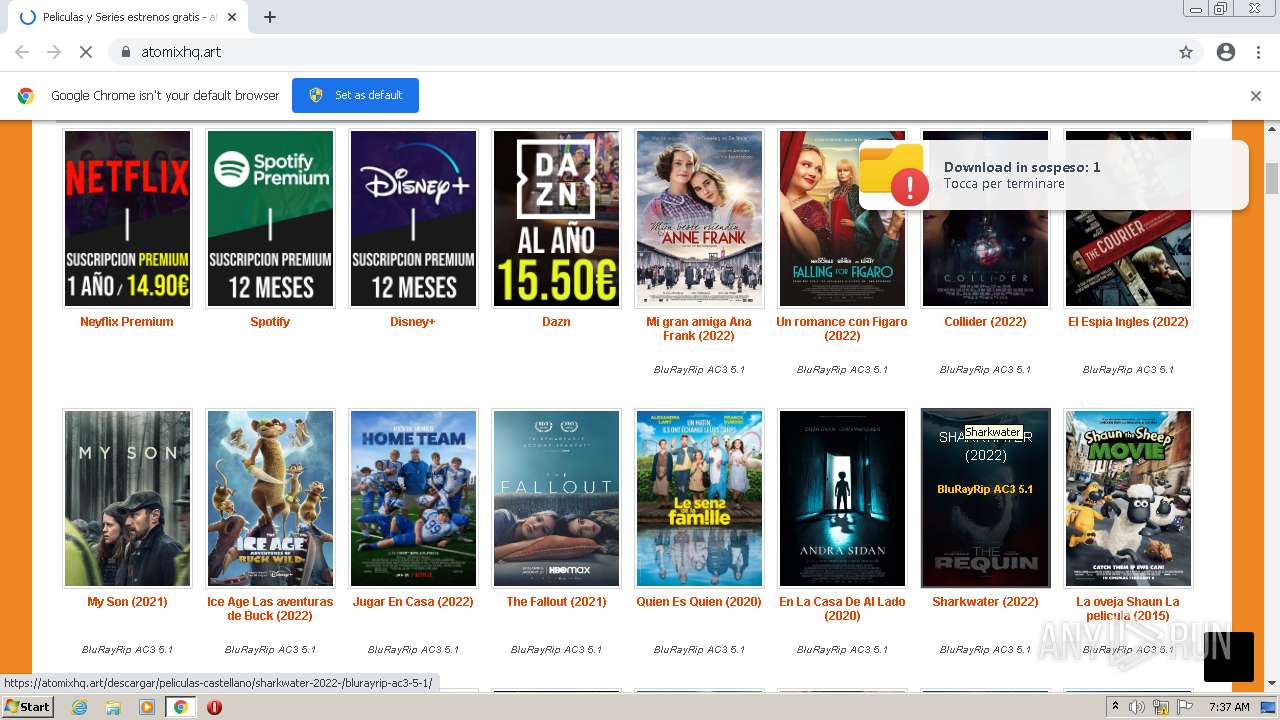Open Collider (2022) title link
The height and width of the screenshot is (720, 1280).
(985, 322)
